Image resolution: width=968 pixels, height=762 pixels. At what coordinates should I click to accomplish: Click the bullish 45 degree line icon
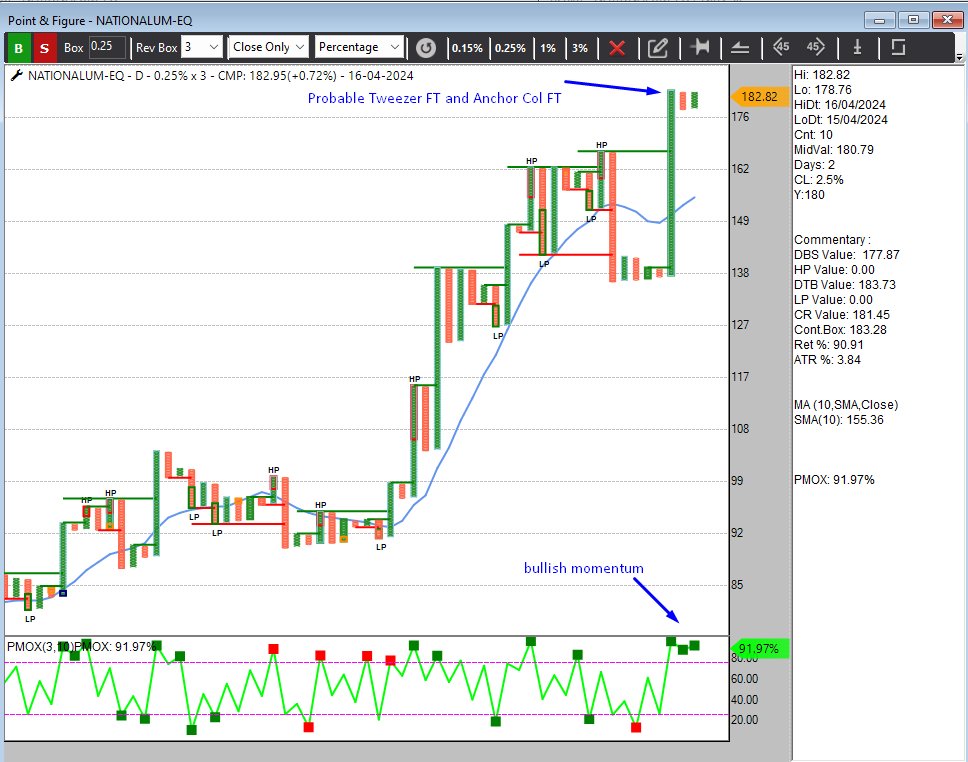coord(815,46)
